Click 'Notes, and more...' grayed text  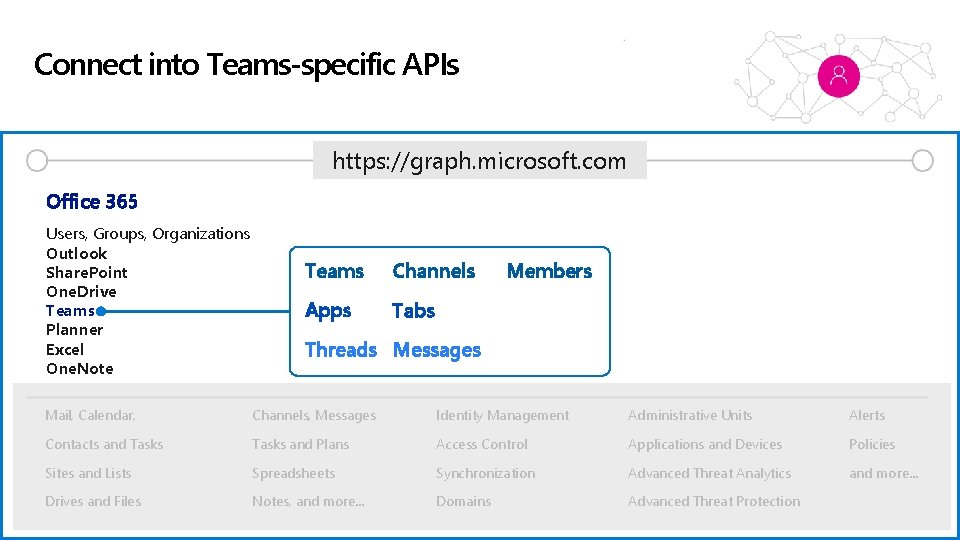(x=308, y=501)
